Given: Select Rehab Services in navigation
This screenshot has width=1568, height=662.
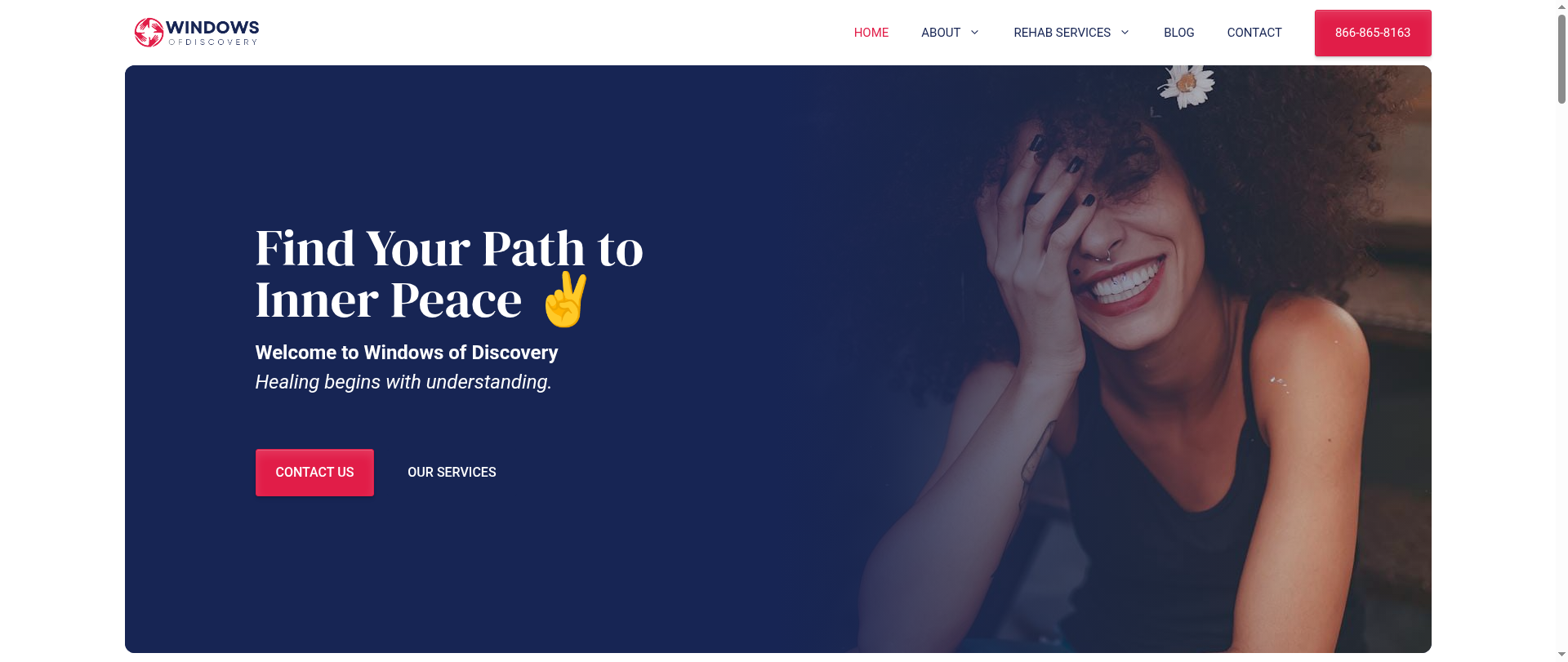Looking at the screenshot, I should pyautogui.click(x=1062, y=33).
